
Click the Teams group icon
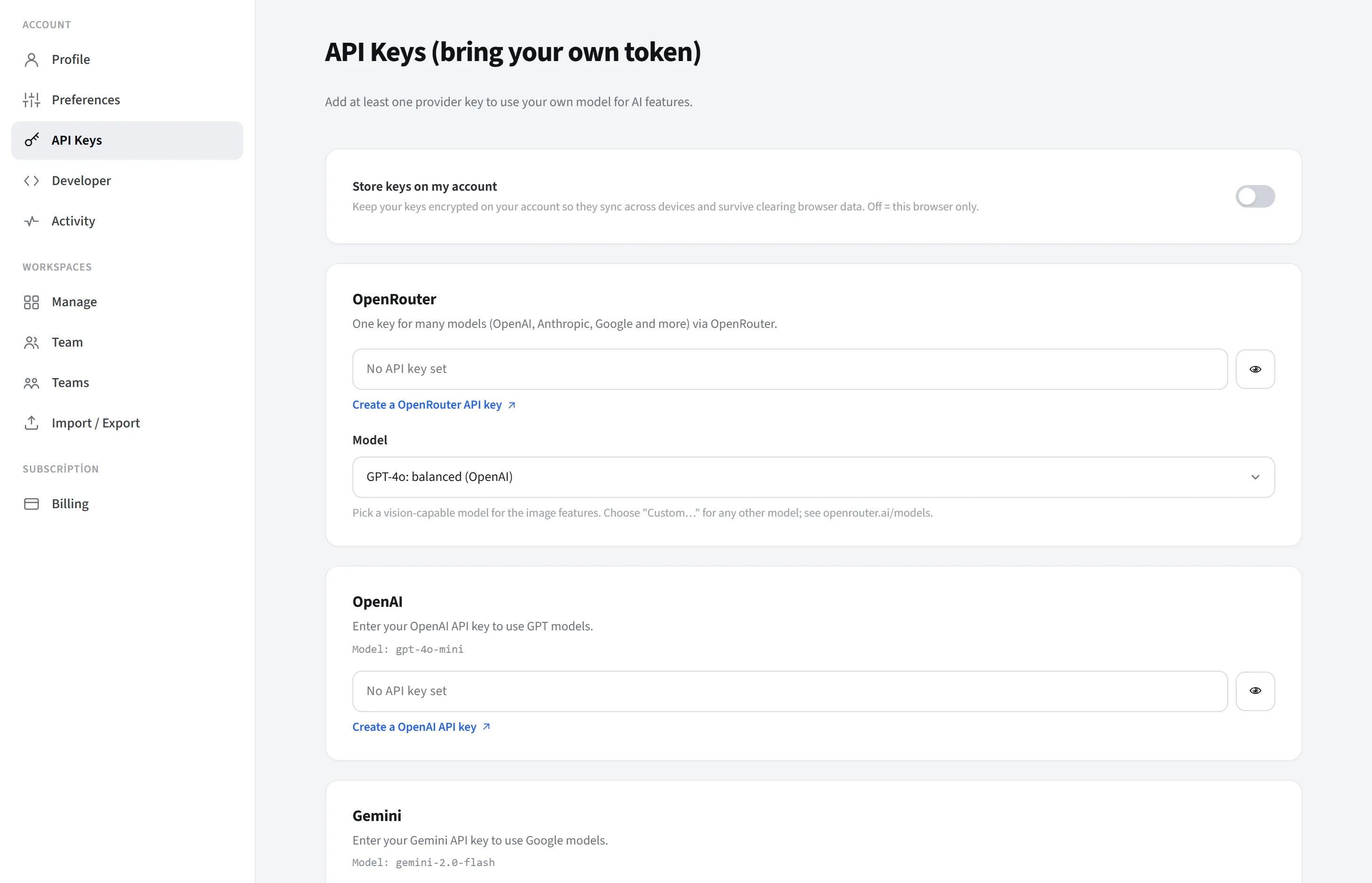point(31,383)
